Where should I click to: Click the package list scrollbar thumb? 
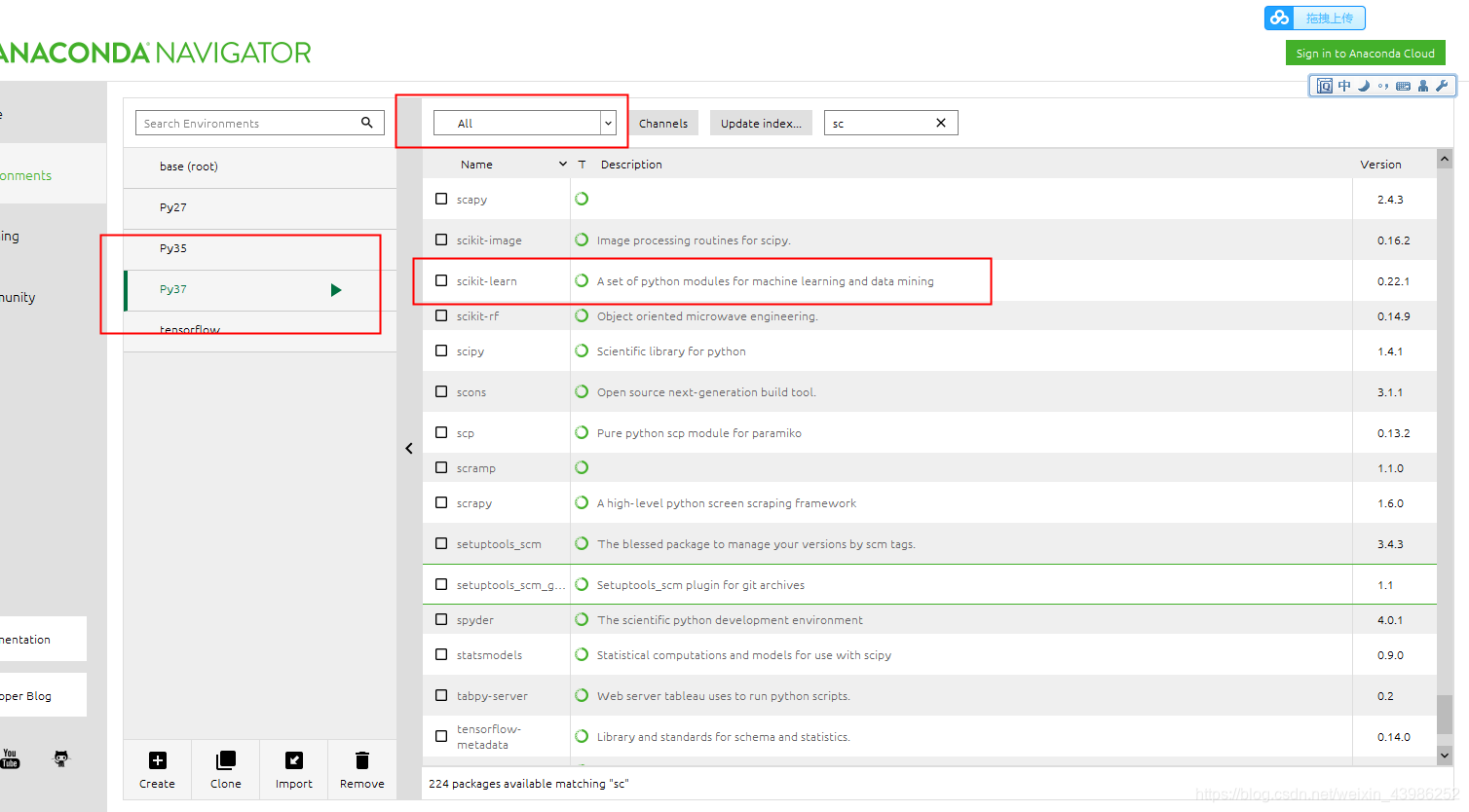click(1445, 714)
